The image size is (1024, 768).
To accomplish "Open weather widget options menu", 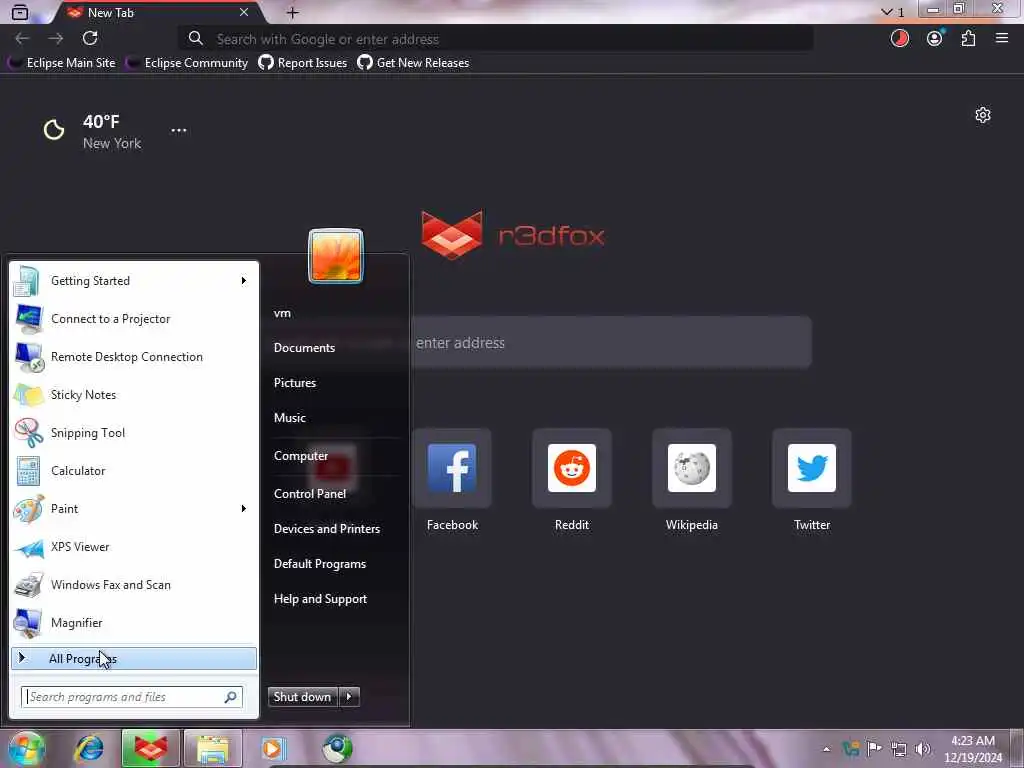I will pos(179,130).
